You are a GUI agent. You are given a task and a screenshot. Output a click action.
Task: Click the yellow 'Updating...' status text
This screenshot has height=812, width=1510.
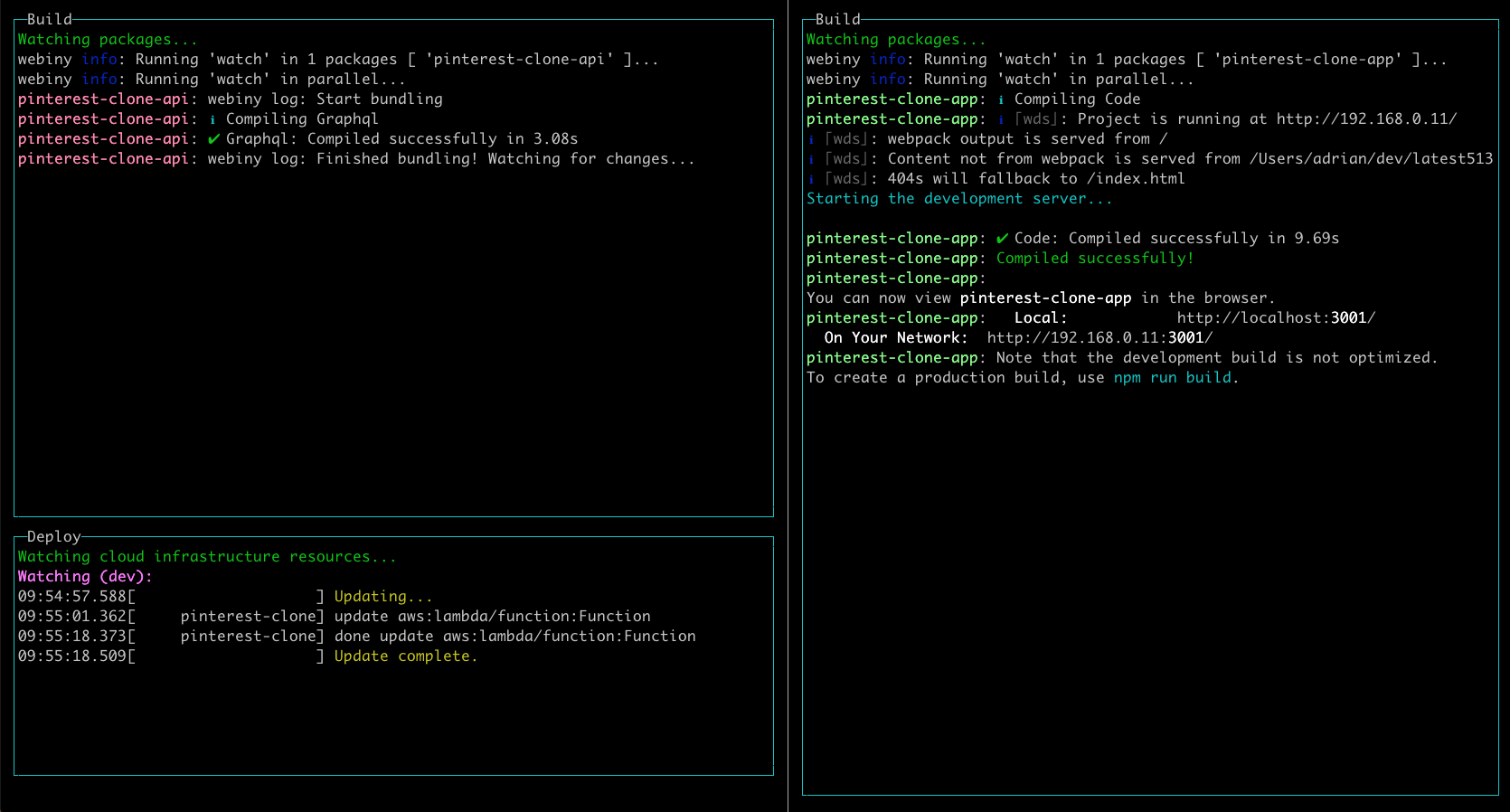point(383,596)
